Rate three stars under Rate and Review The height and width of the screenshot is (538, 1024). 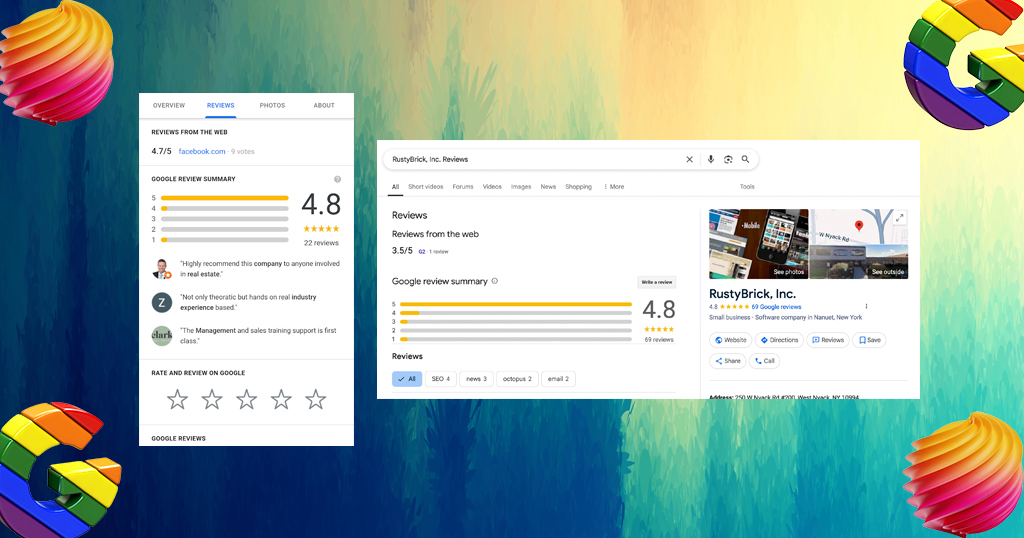click(x=246, y=399)
